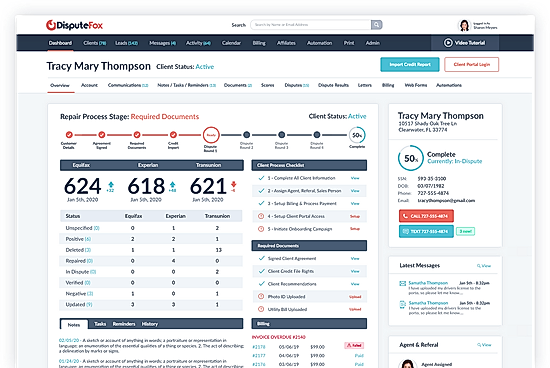Click View link in Agent & Referal
Screen dimensions: 550x368
pyautogui.click(x=484, y=345)
